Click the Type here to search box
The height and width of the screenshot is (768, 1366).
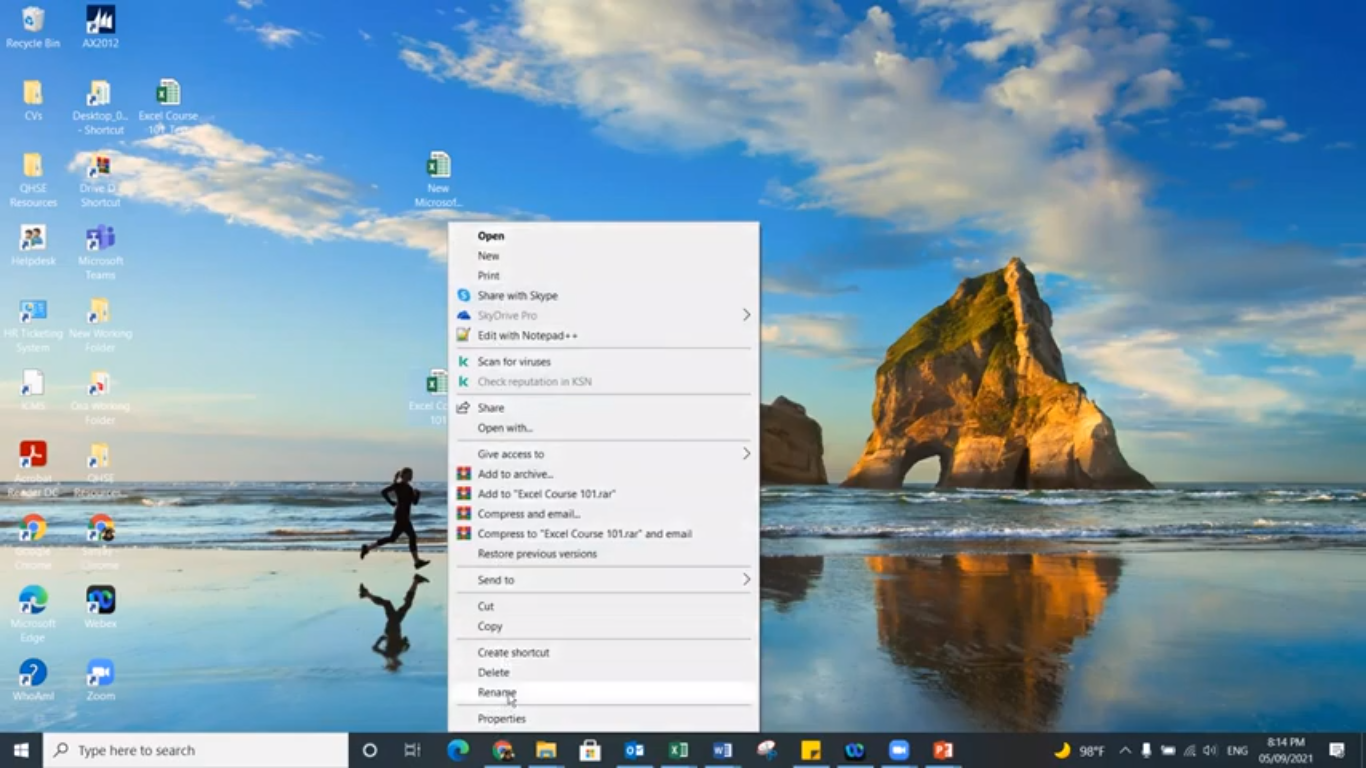(196, 750)
